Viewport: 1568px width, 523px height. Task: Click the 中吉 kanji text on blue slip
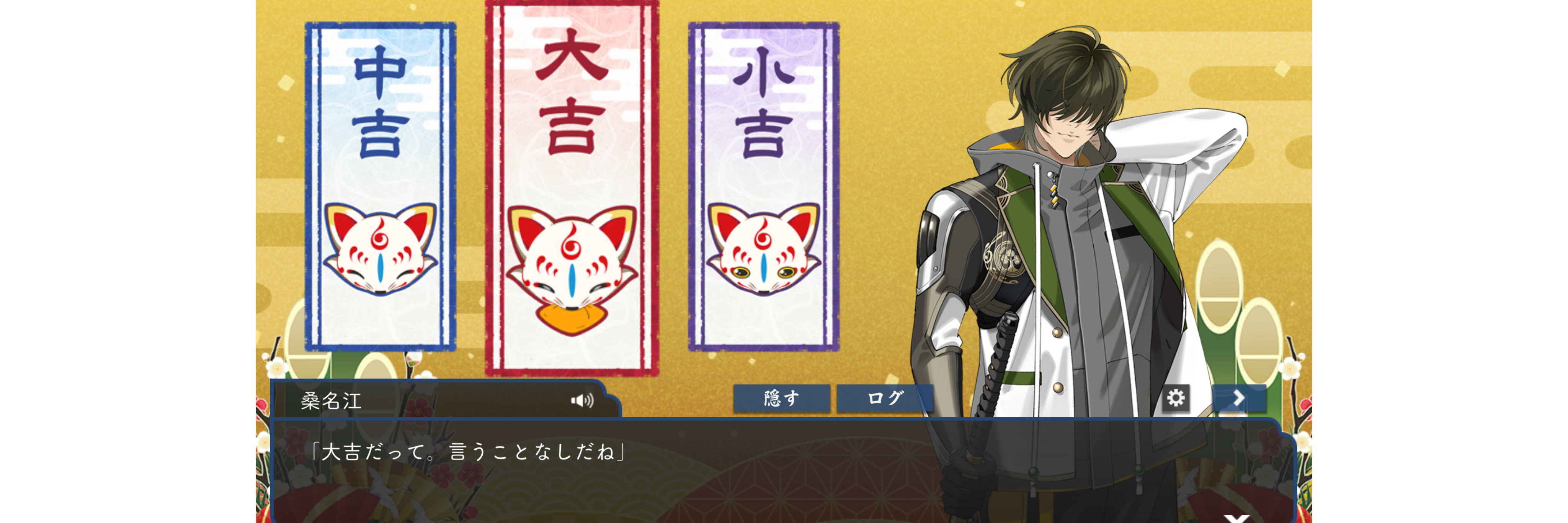point(381,102)
